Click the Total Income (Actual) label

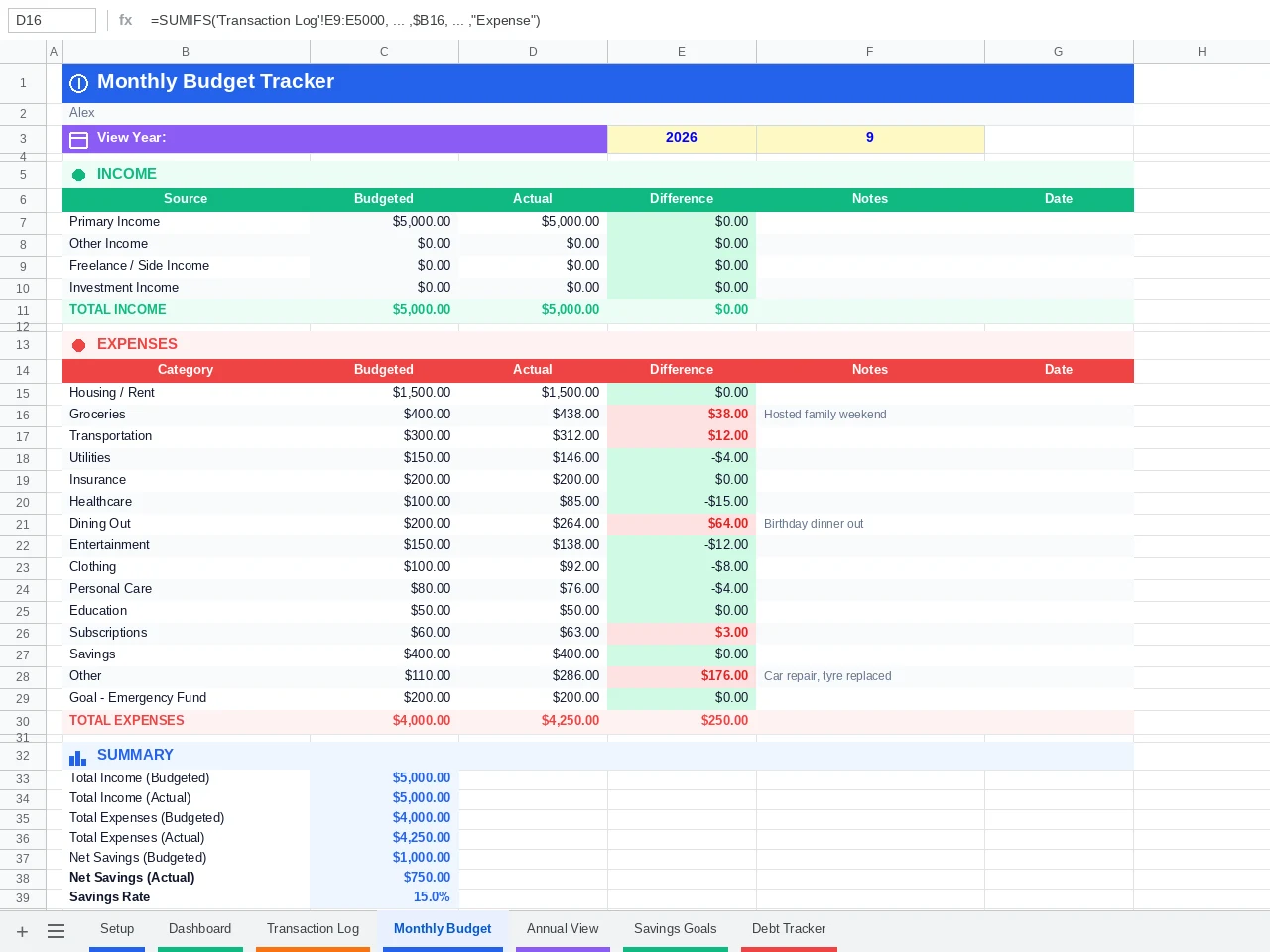pyautogui.click(x=130, y=798)
